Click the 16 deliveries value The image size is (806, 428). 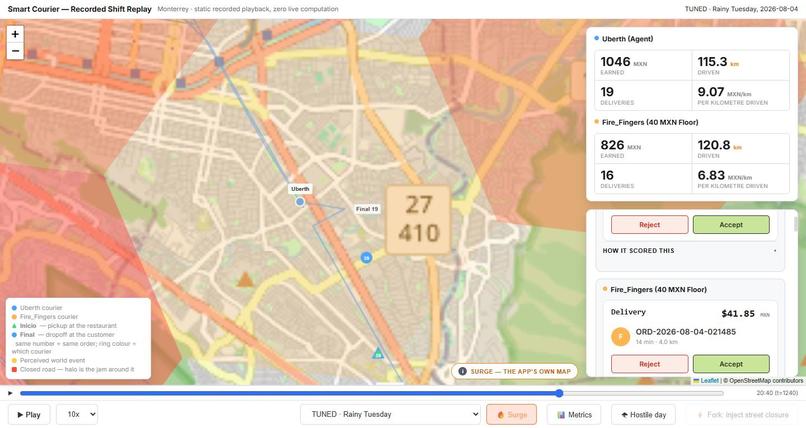[x=607, y=176]
